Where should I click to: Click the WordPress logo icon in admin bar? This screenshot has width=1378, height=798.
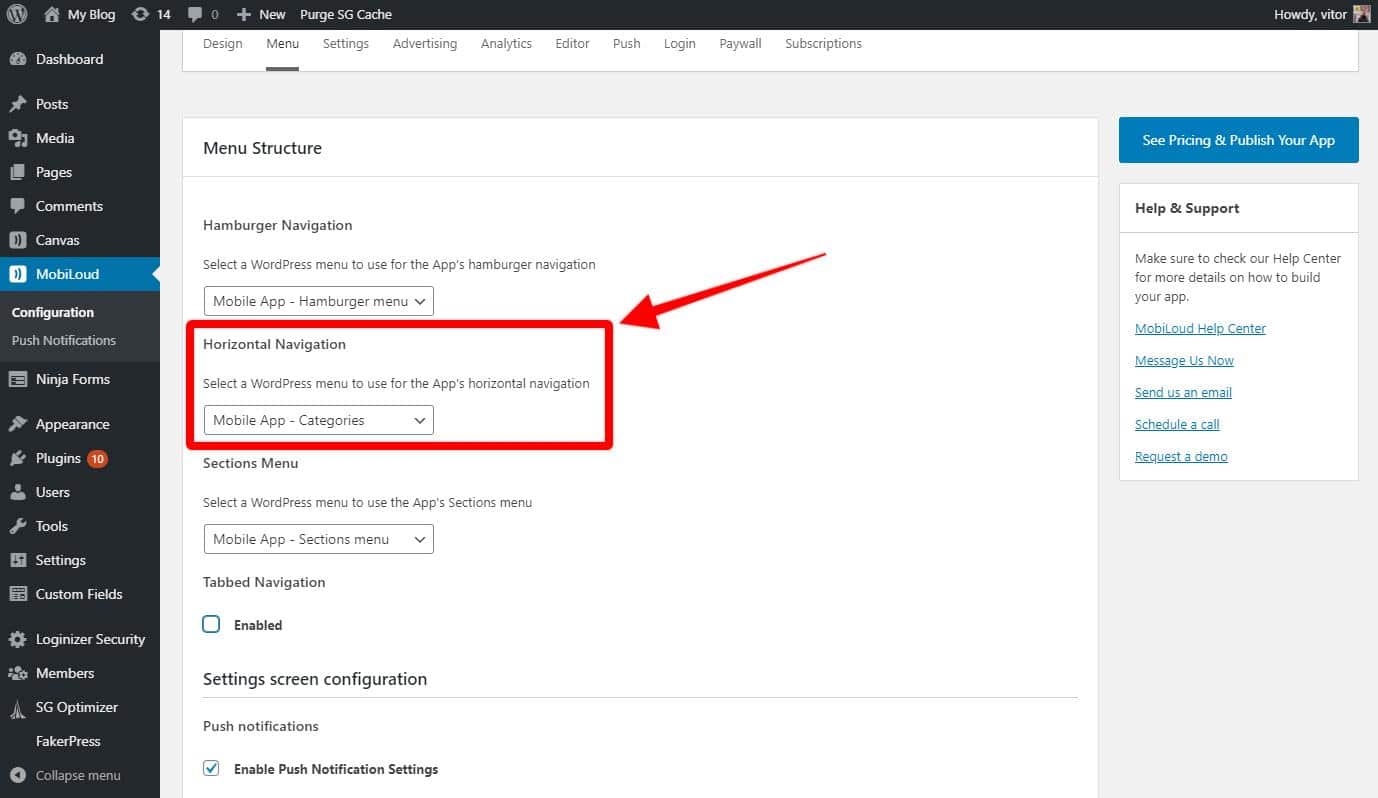coord(17,14)
